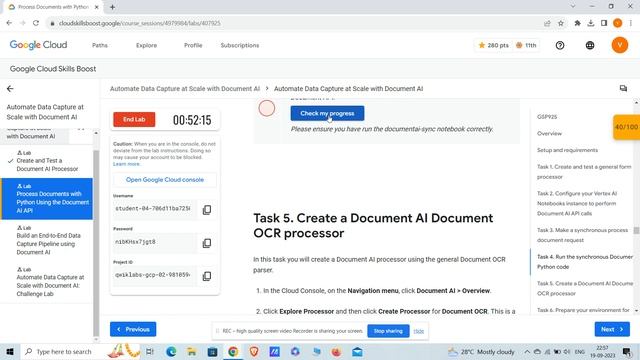
Task: Click the 11th league rank badge
Action: (526, 45)
